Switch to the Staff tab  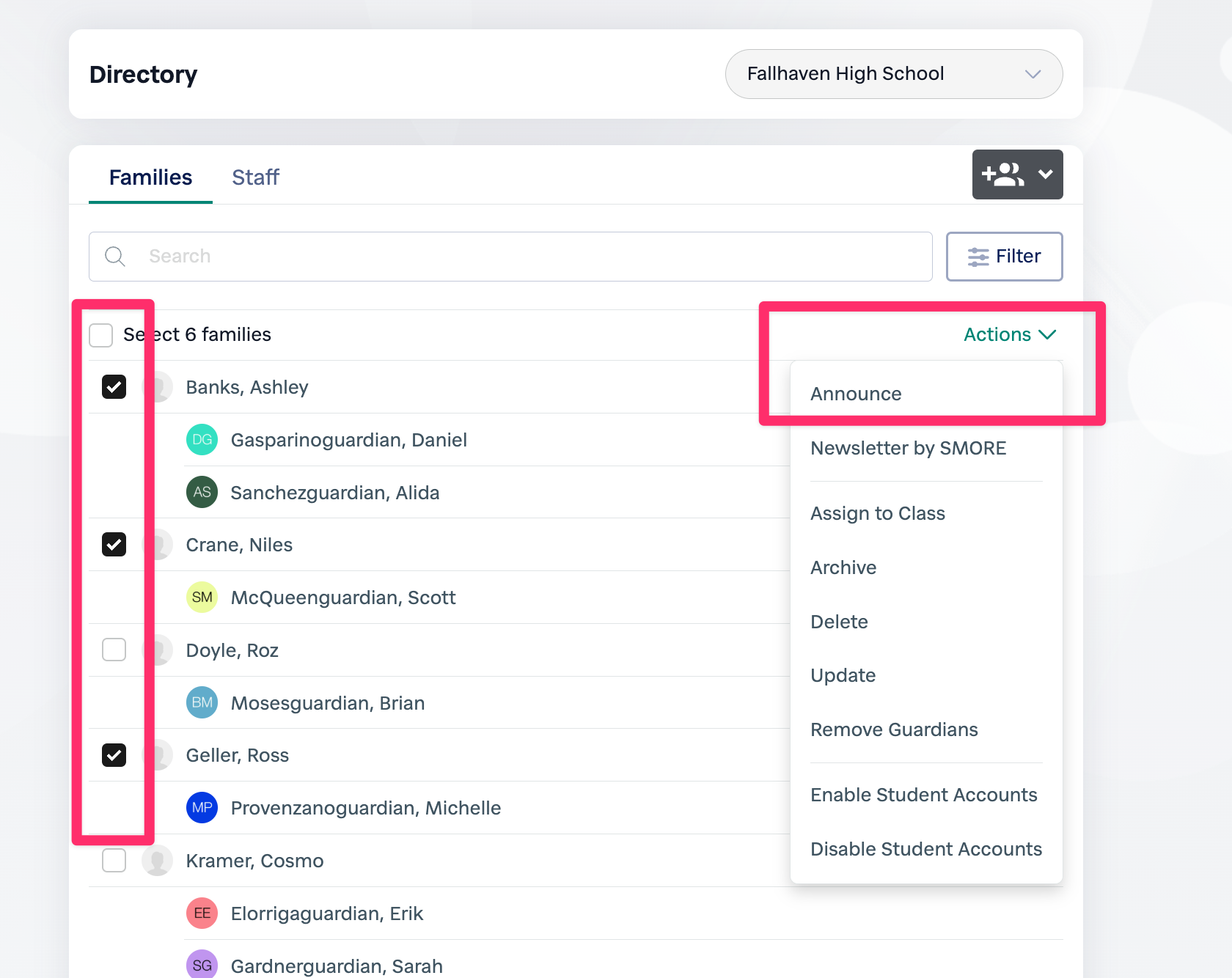(255, 177)
